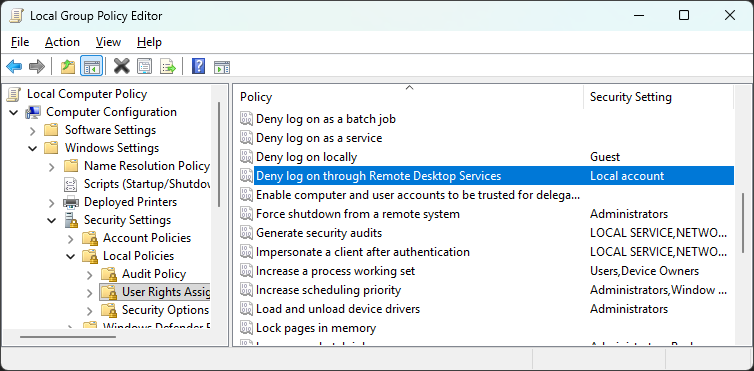Select Local Policies tree item
Viewport: 754px width, 371px height.
[138, 256]
